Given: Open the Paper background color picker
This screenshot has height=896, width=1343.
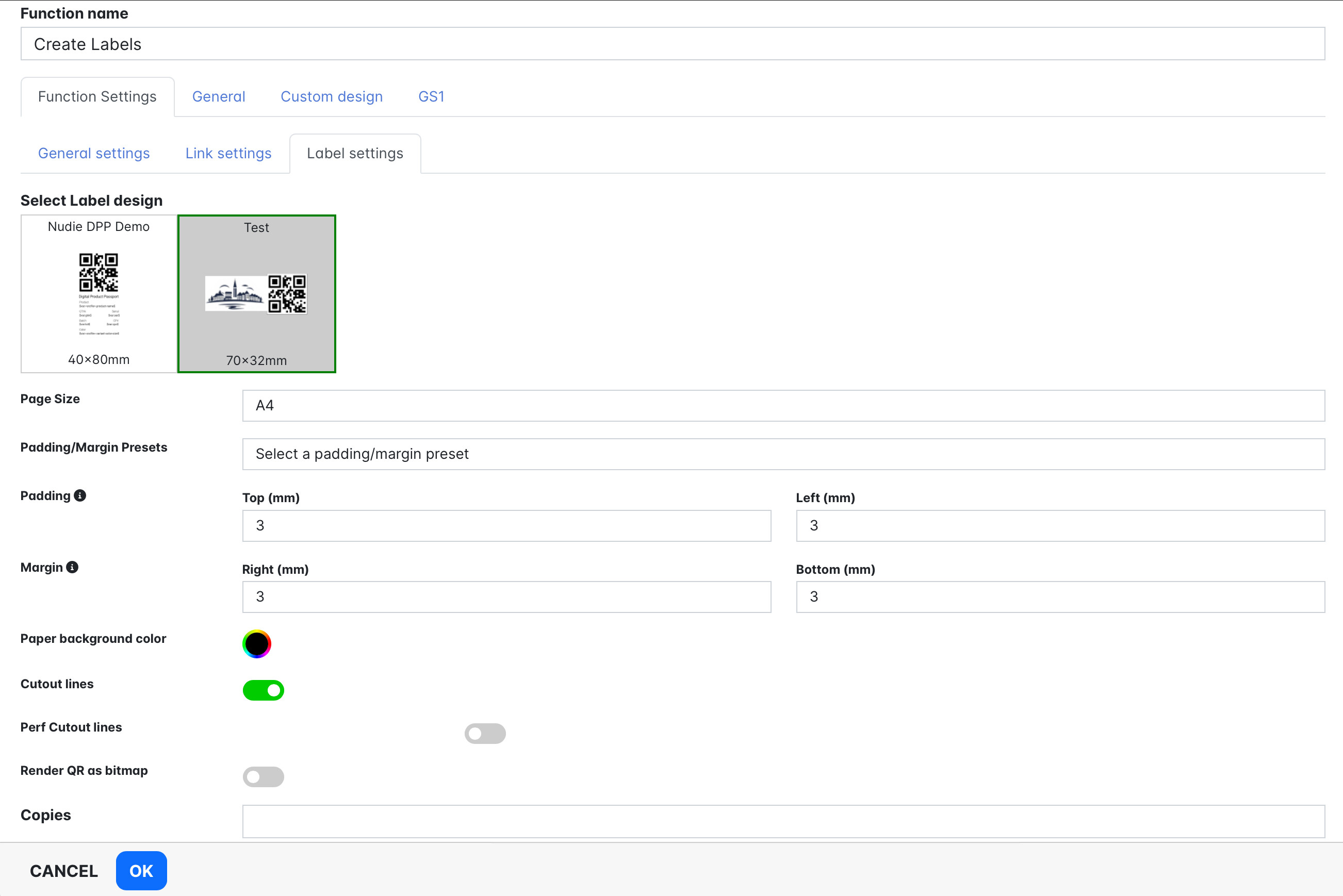Looking at the screenshot, I should pos(257,644).
